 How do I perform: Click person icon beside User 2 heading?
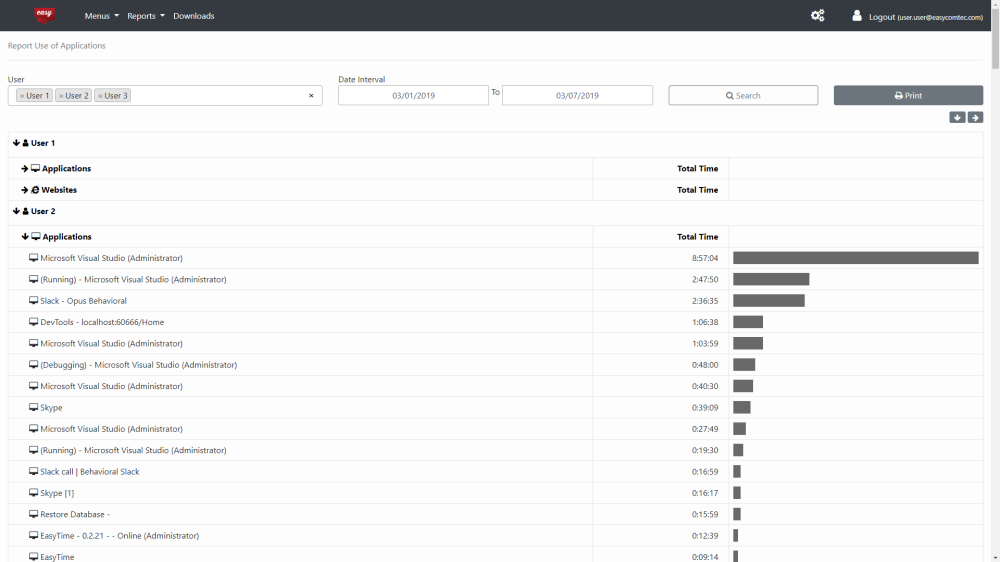tap(26, 211)
